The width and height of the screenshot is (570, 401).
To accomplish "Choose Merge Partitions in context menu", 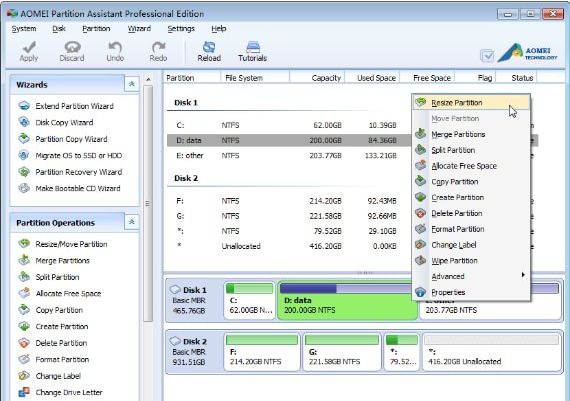I will pyautogui.click(x=471, y=134).
